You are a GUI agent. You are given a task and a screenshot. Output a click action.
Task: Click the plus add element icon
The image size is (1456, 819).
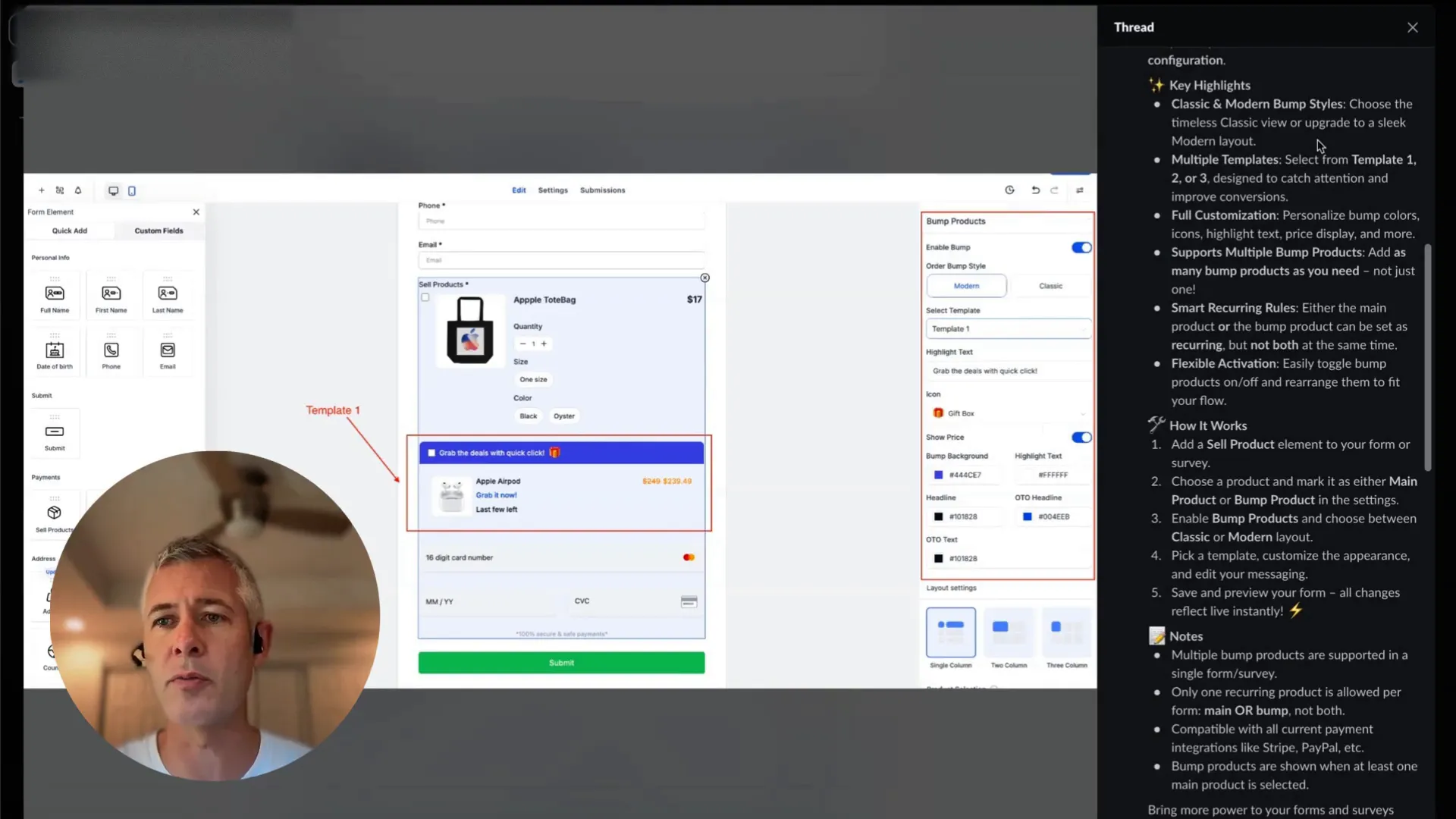[42, 190]
